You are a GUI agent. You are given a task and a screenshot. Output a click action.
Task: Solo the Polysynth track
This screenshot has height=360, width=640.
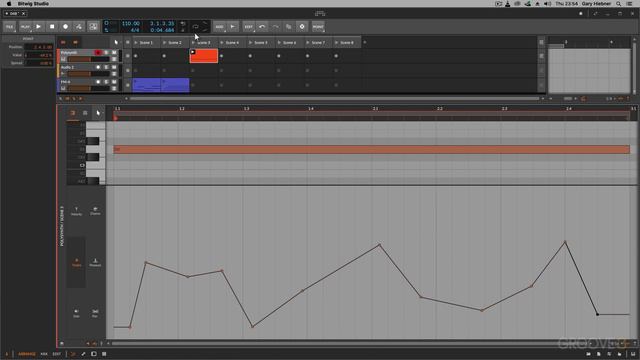click(x=106, y=53)
